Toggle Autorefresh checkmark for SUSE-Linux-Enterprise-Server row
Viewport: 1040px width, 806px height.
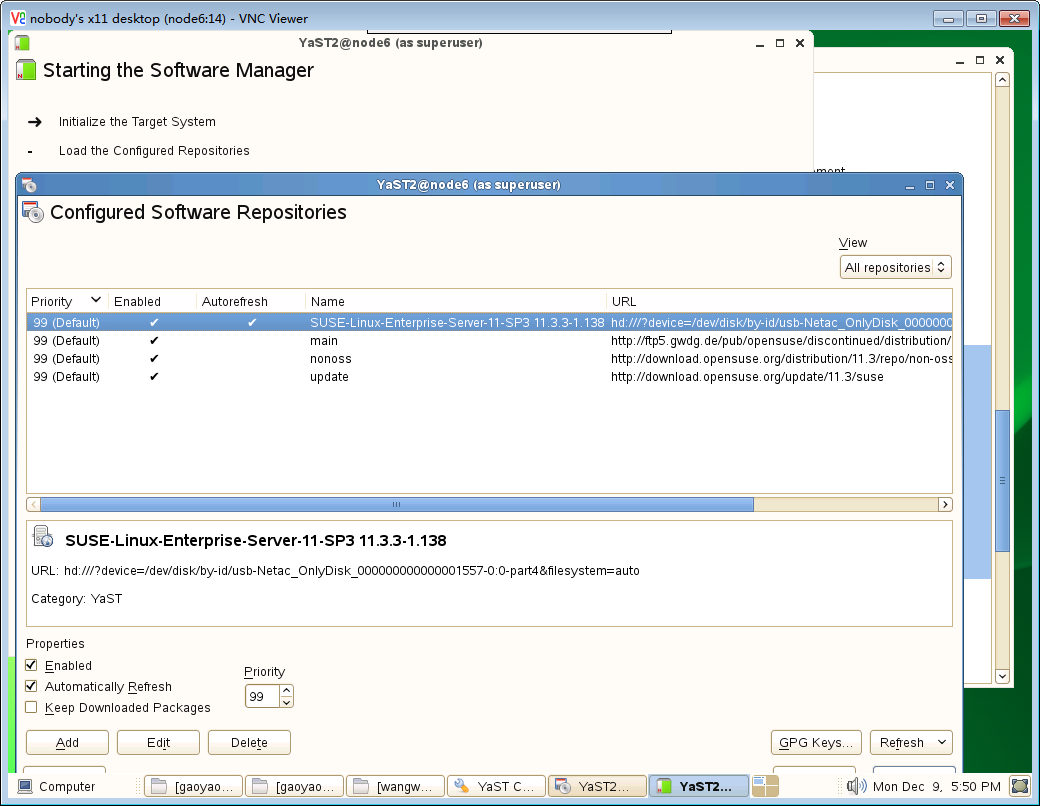tap(251, 322)
